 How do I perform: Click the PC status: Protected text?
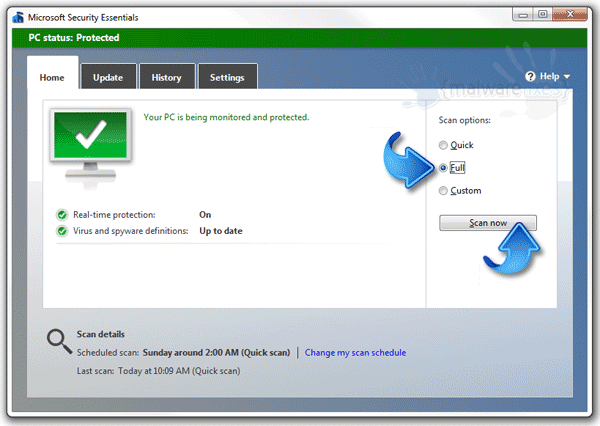click(x=74, y=38)
